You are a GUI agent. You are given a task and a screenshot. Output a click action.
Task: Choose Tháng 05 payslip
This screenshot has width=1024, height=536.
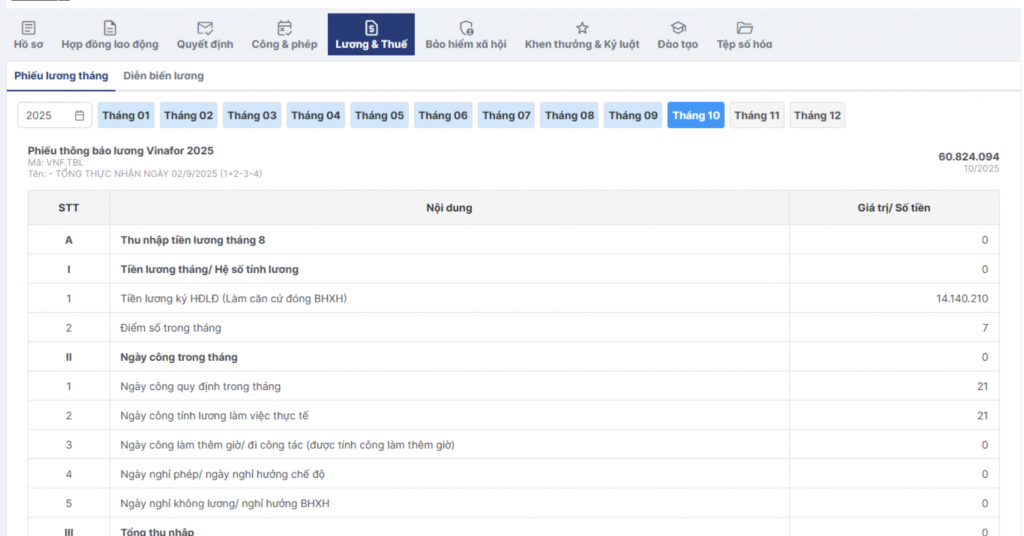point(380,116)
